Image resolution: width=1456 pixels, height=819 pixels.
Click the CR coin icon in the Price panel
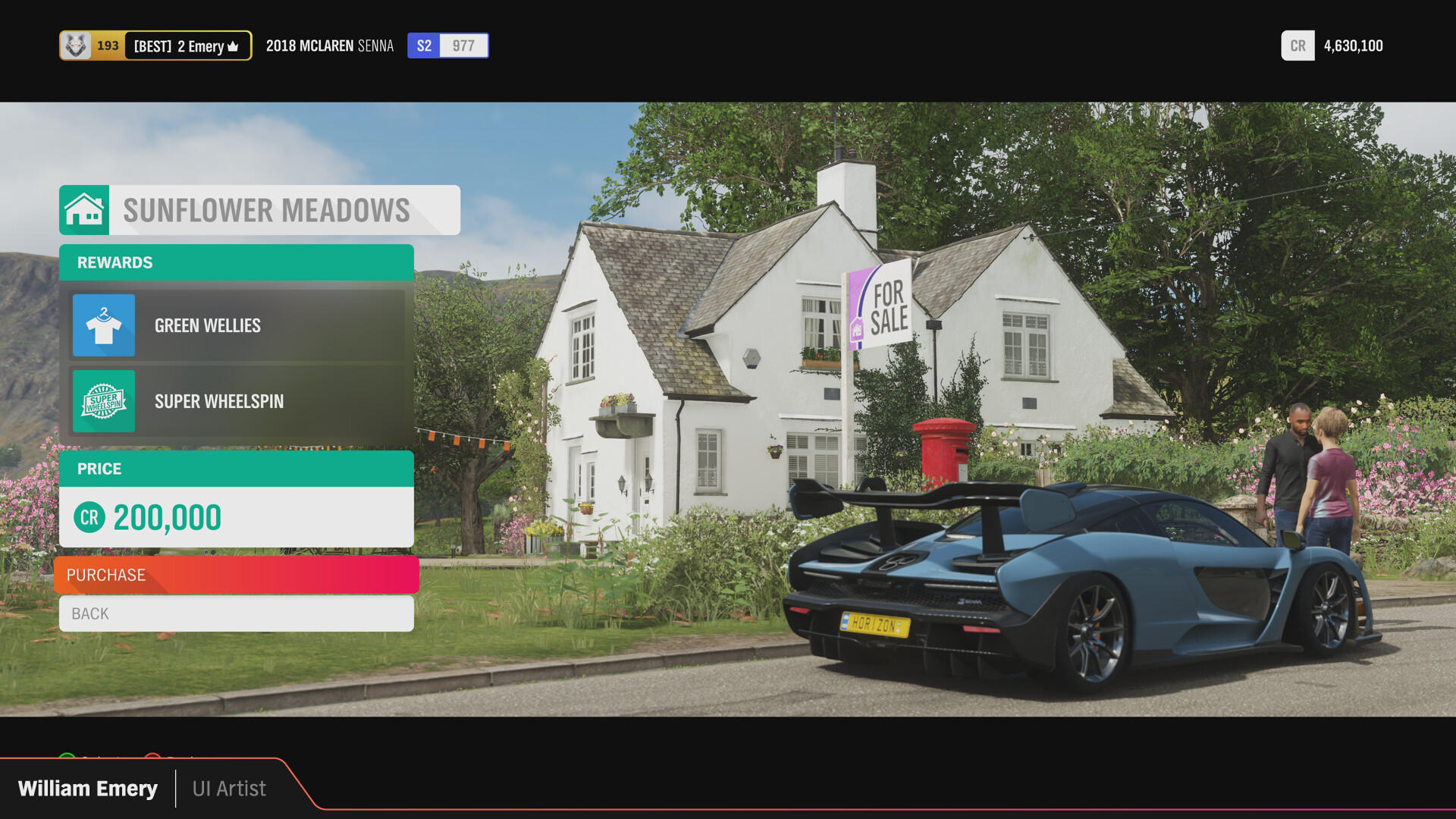[89, 517]
